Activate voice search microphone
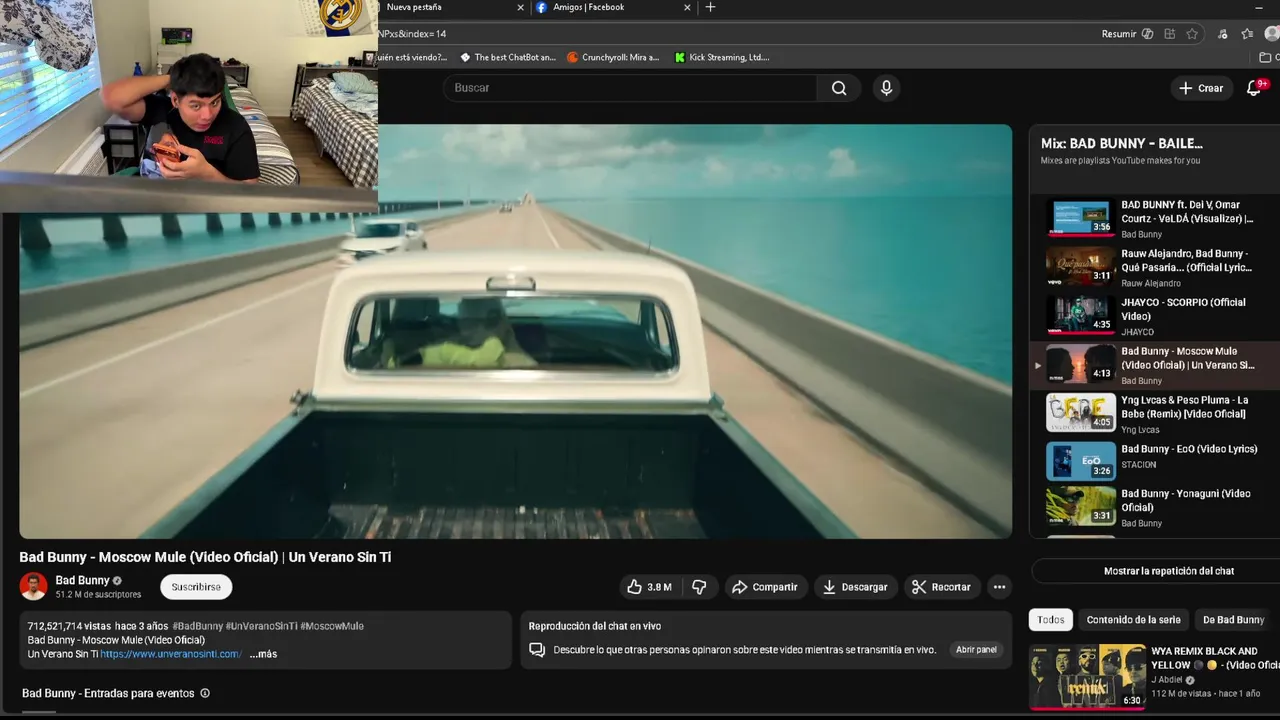Screen dimensions: 1280x720 [886, 88]
